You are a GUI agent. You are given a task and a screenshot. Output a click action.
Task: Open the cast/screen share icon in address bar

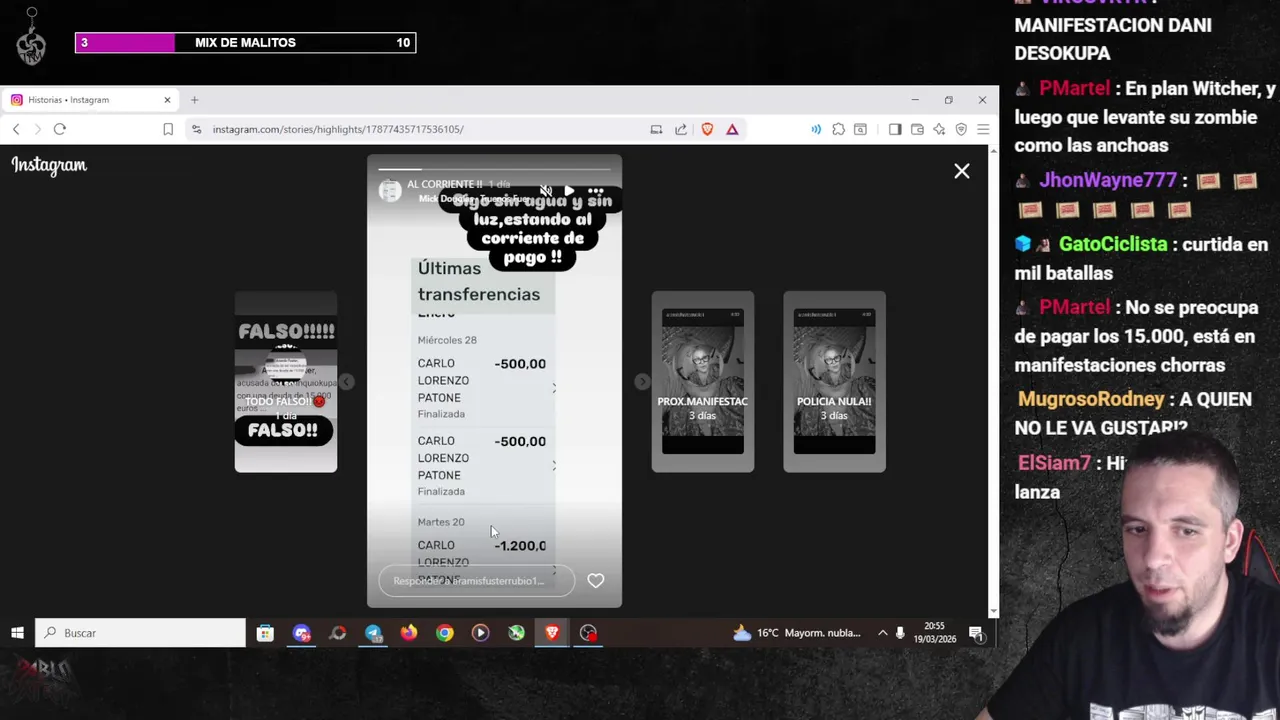click(x=656, y=129)
